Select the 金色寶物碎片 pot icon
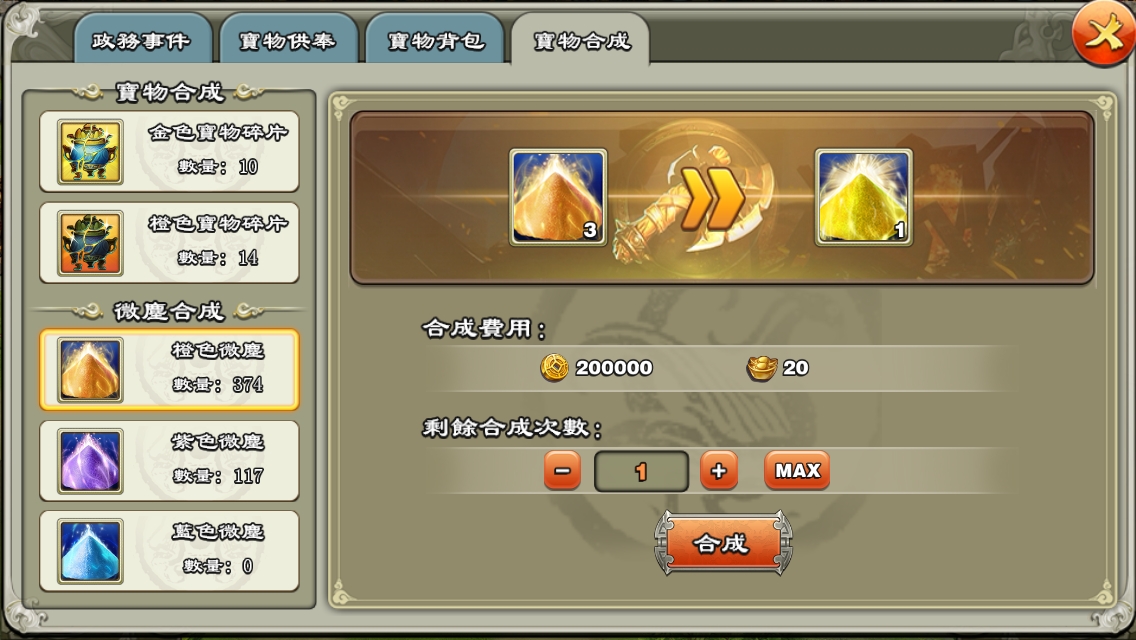Screen dimensions: 1136x640 (x=90, y=151)
